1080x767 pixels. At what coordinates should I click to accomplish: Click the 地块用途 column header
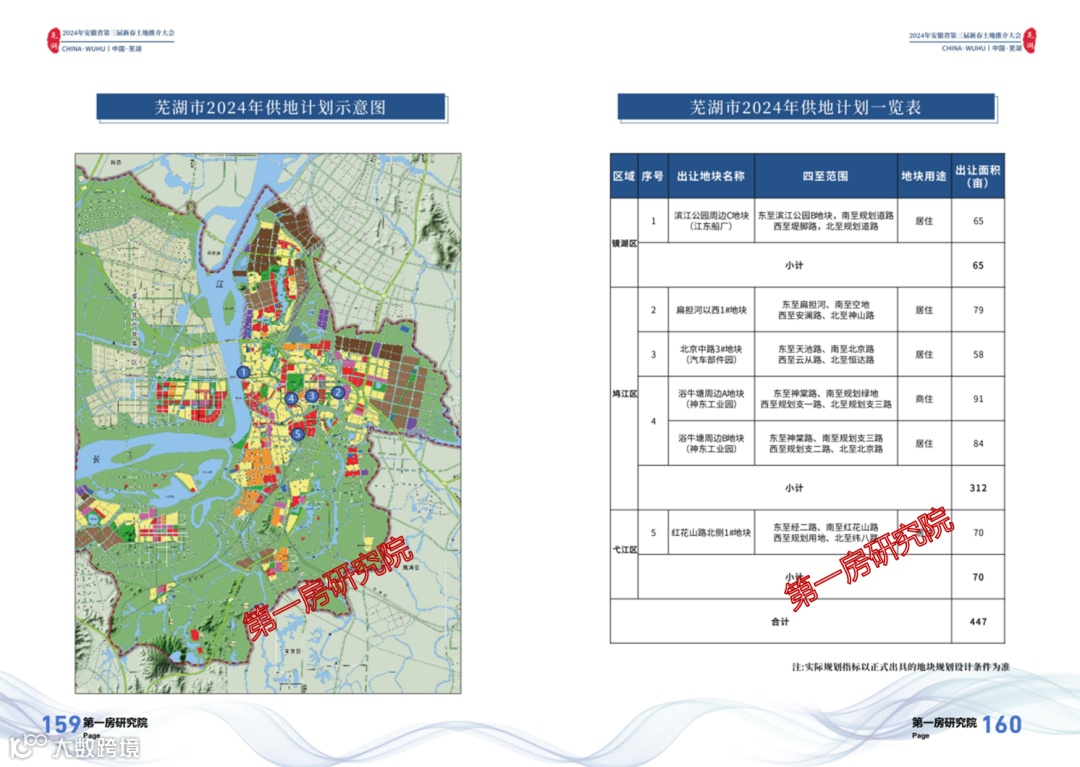[924, 176]
